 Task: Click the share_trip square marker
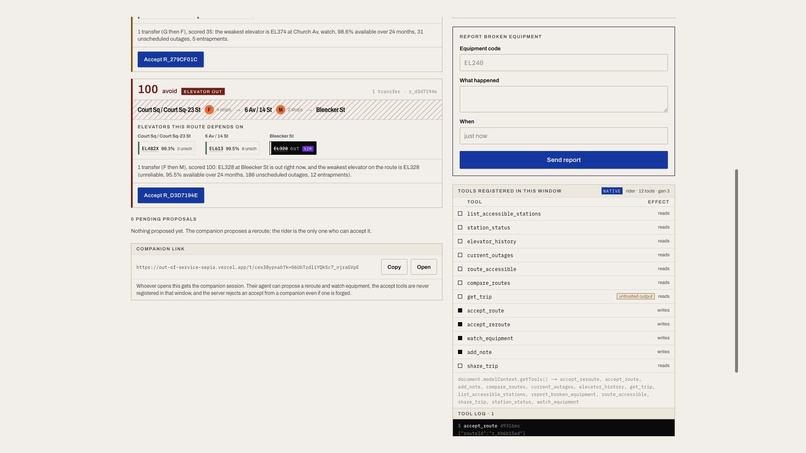[x=460, y=366]
